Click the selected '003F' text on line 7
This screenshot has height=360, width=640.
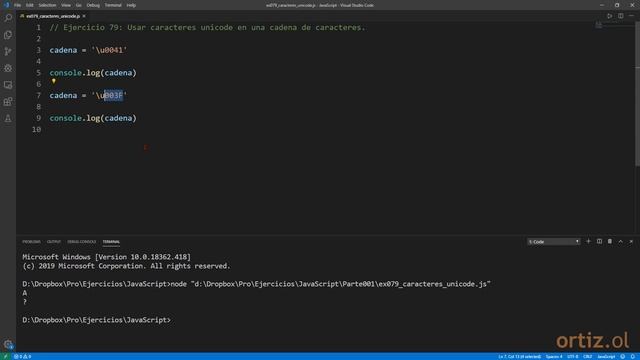tap(113, 96)
